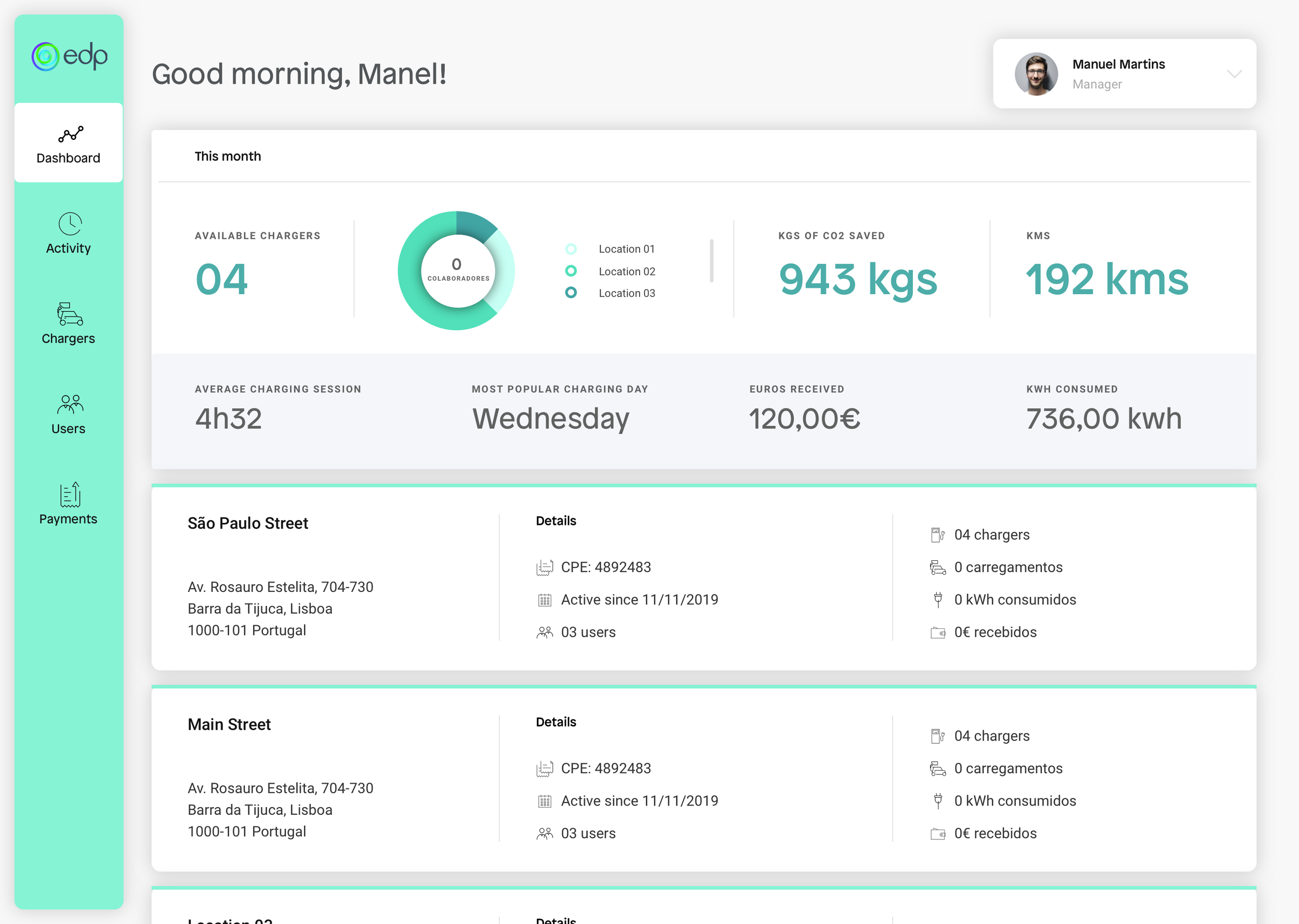
Task: Click the São Paulo Street wallet icon
Action: [938, 632]
